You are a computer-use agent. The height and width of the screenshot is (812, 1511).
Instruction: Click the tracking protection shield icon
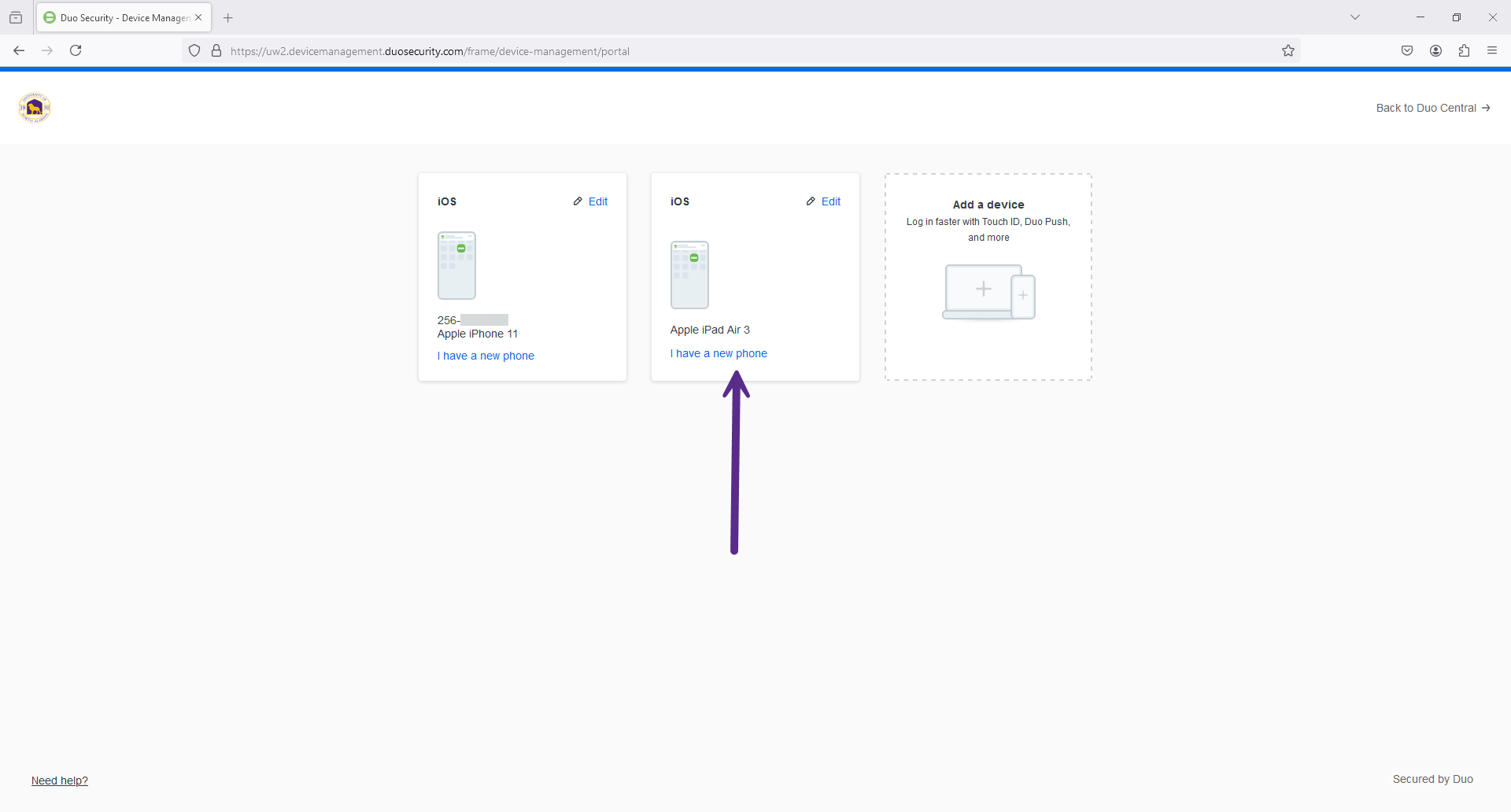(194, 51)
